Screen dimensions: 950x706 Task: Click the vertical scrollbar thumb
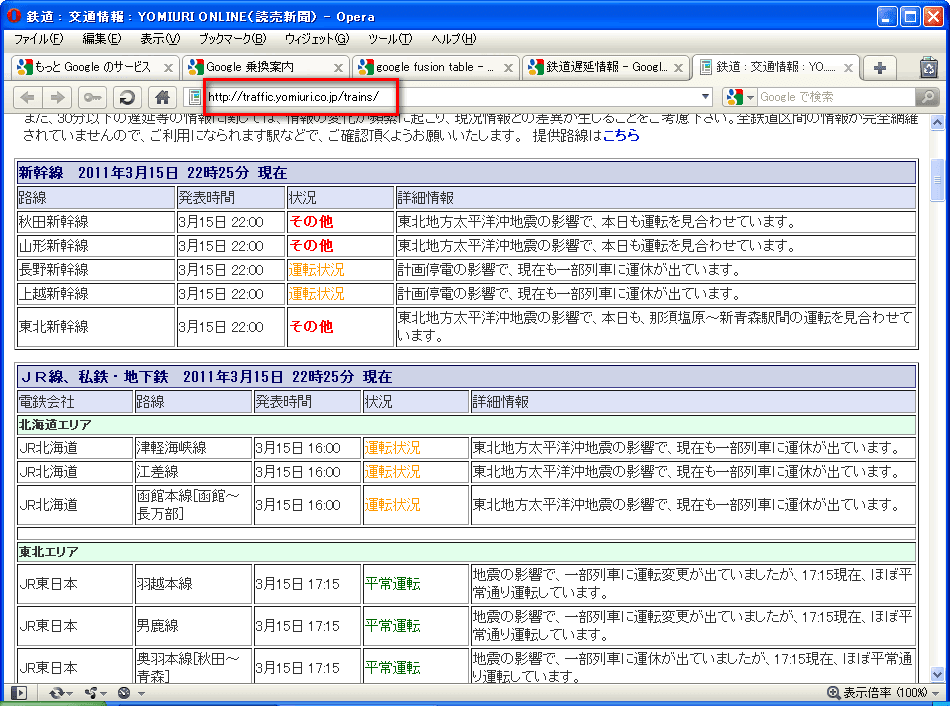coord(937,180)
